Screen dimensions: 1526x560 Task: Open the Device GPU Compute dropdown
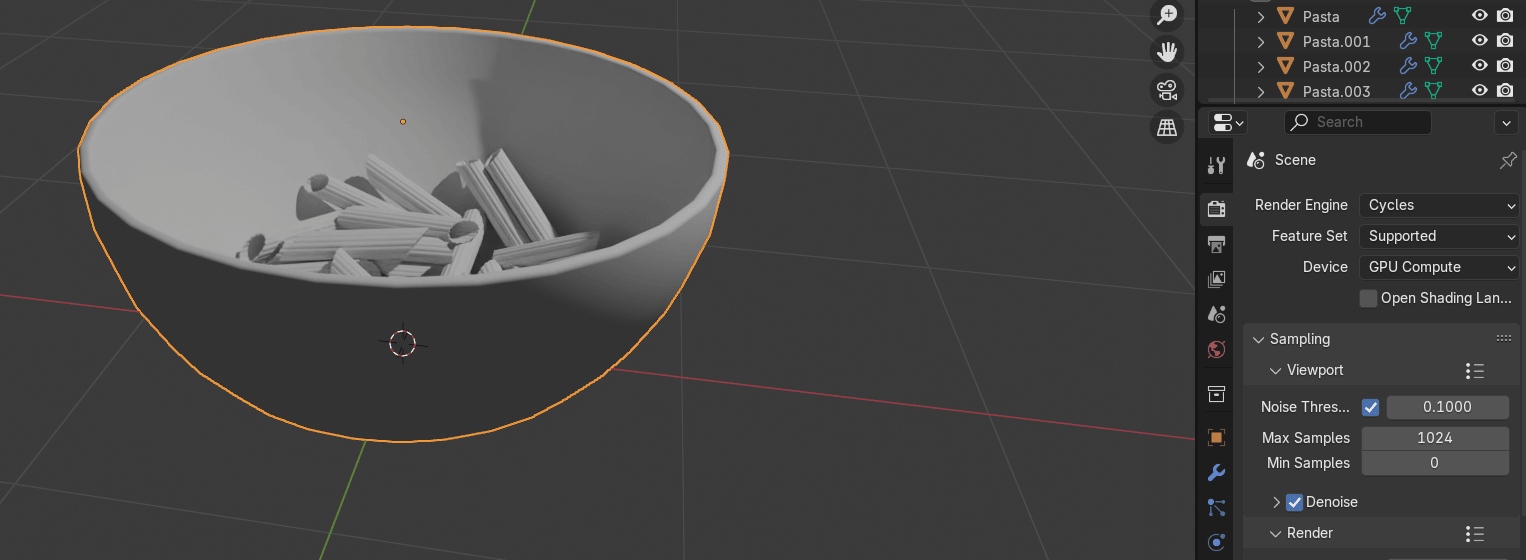pos(1439,267)
